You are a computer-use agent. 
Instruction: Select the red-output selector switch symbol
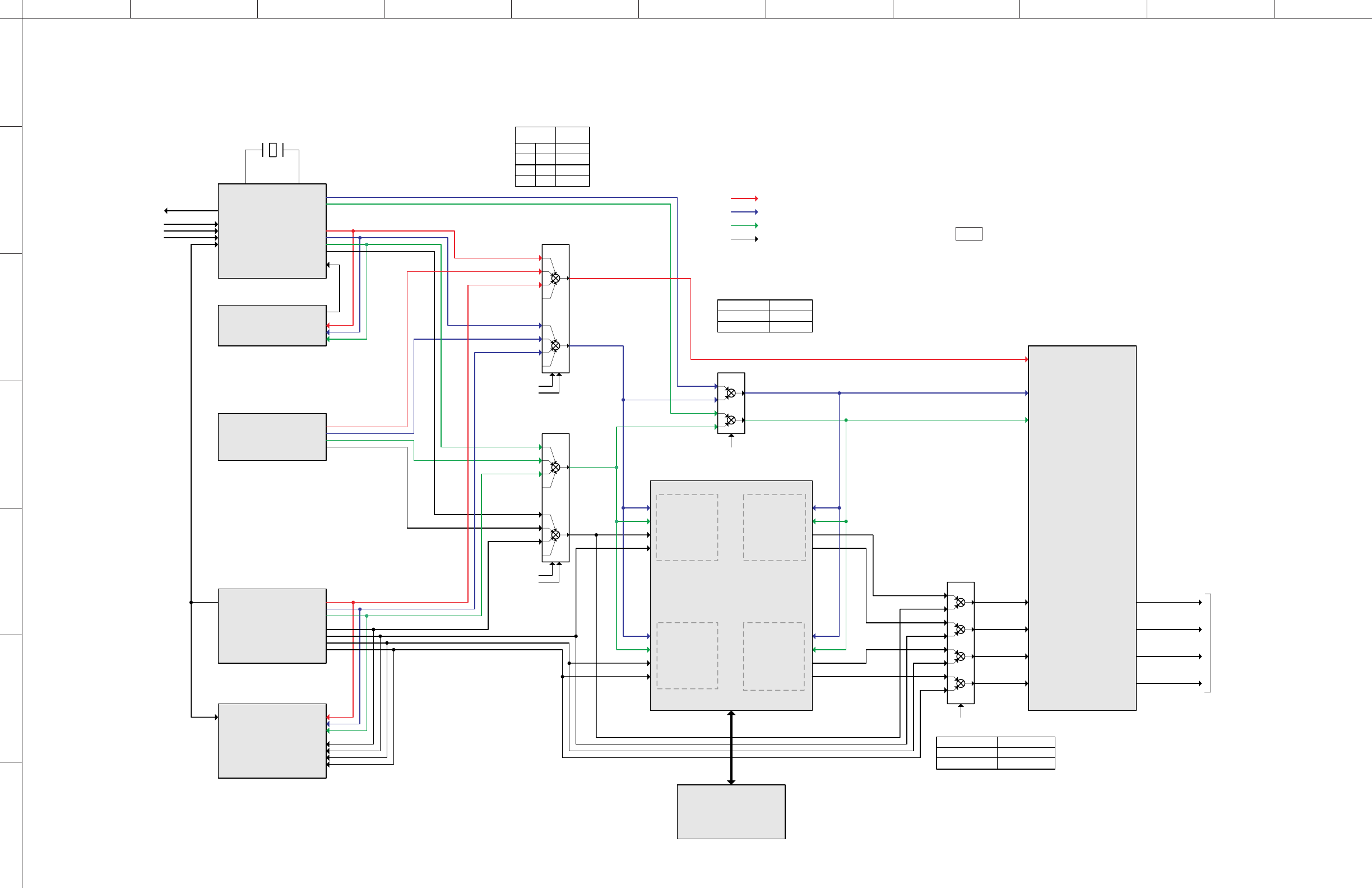pyautogui.click(x=555, y=279)
